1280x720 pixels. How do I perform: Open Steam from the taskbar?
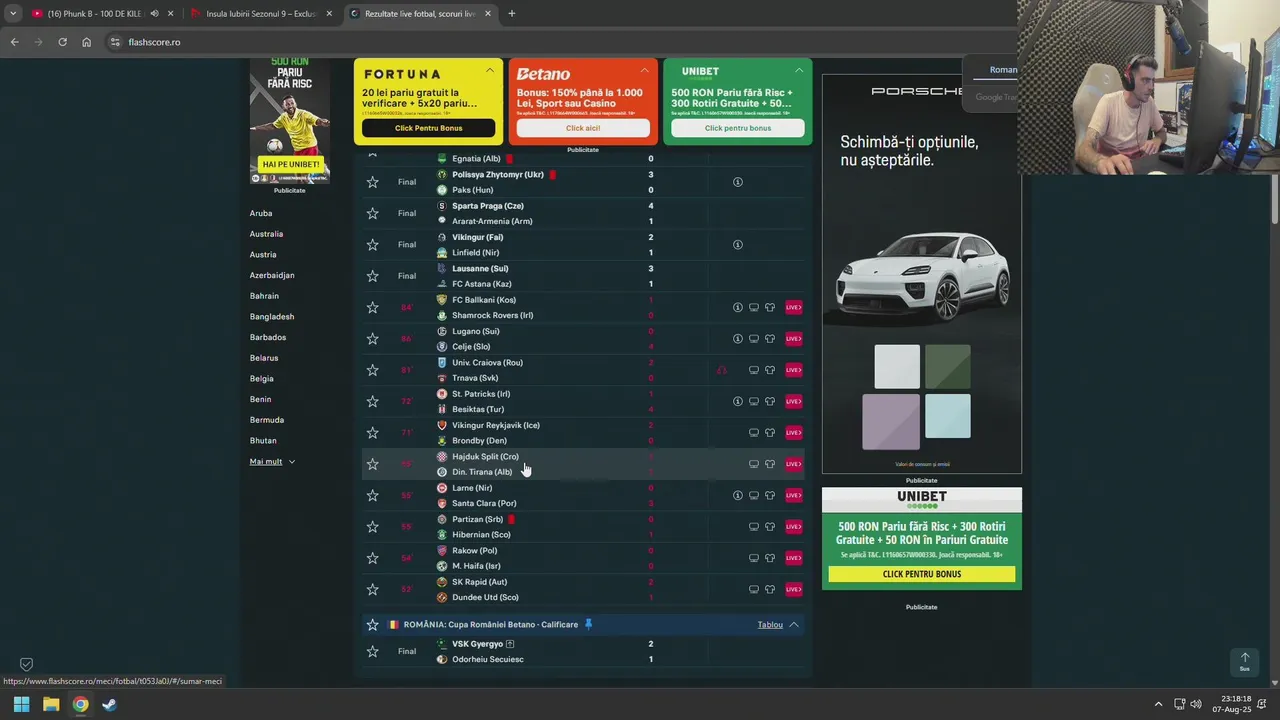click(x=109, y=704)
